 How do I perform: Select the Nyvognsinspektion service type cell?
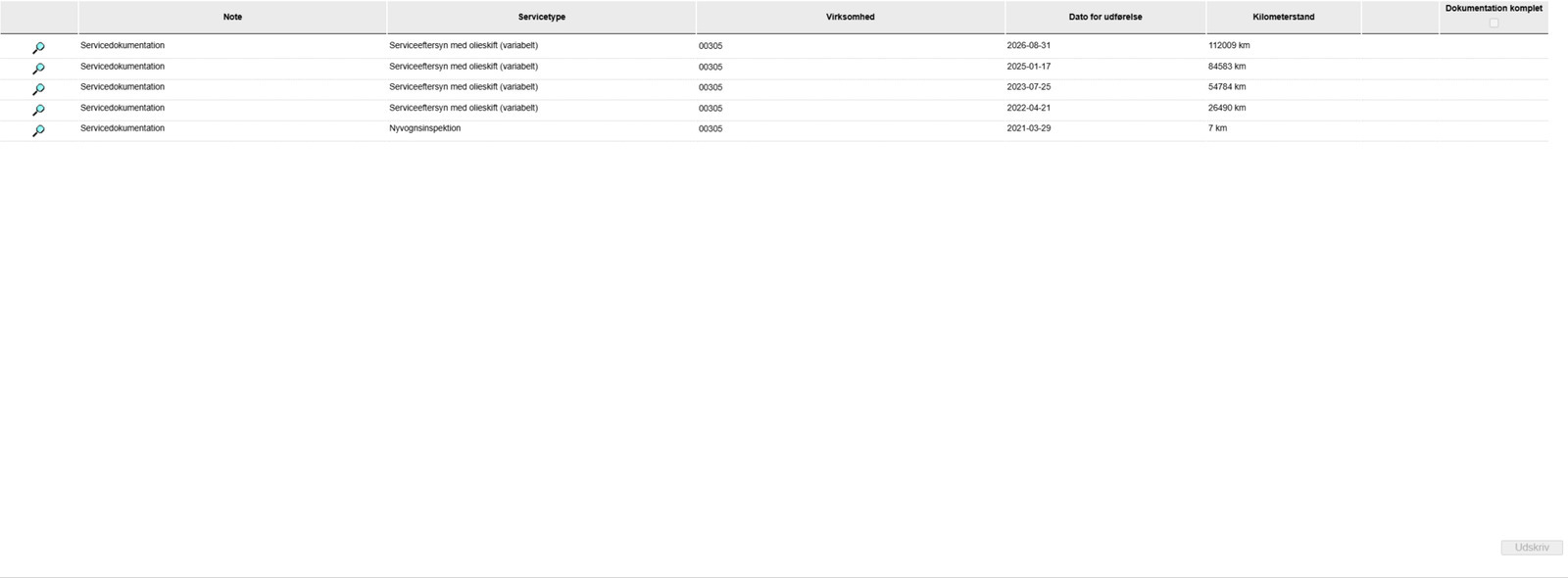pos(424,128)
